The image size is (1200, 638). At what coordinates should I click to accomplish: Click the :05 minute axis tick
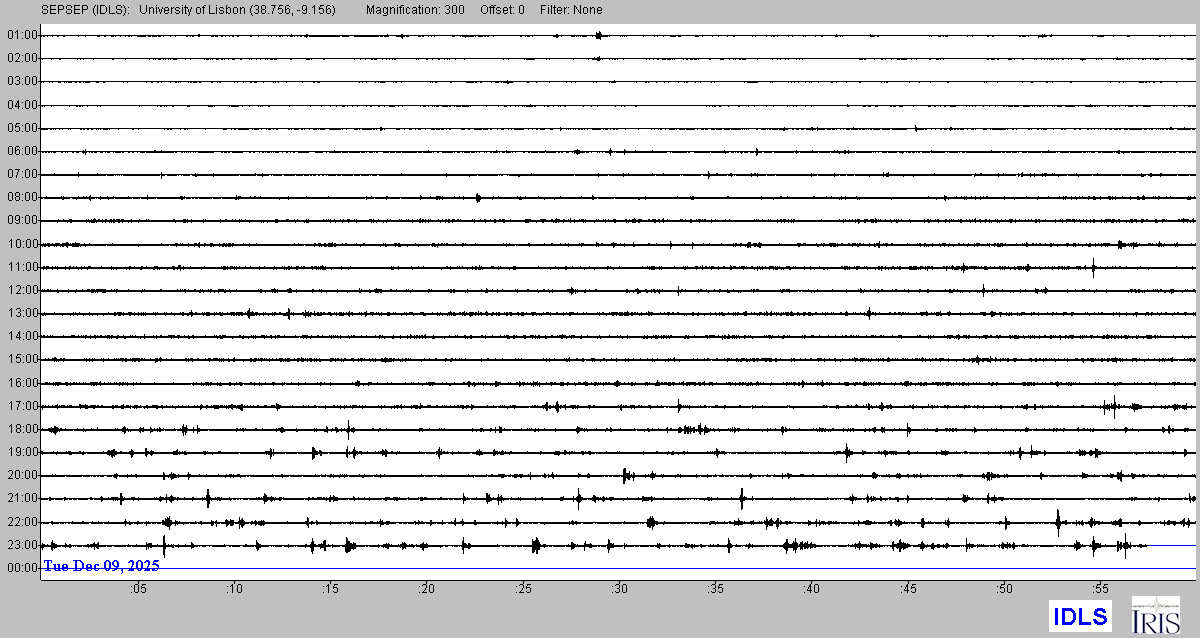(138, 589)
